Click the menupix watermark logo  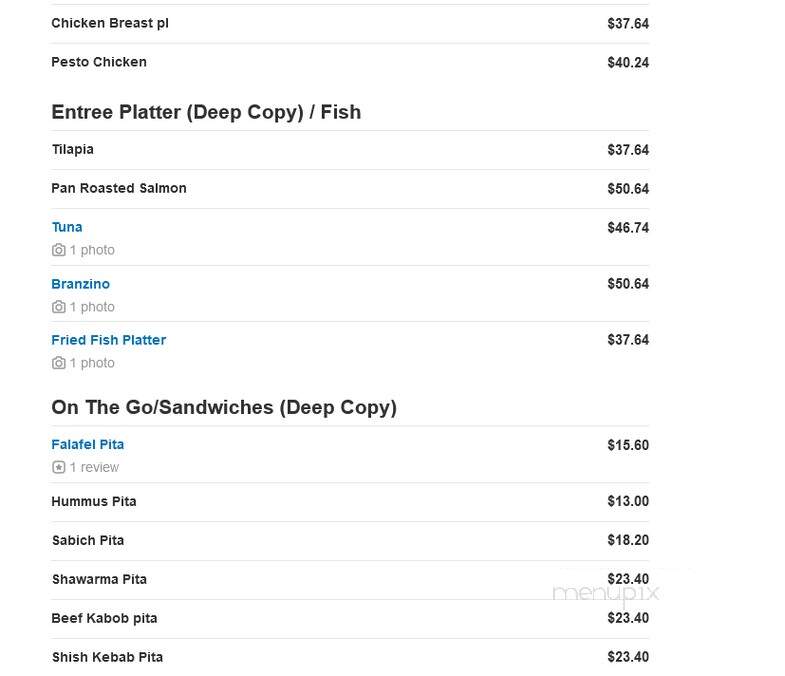click(605, 594)
